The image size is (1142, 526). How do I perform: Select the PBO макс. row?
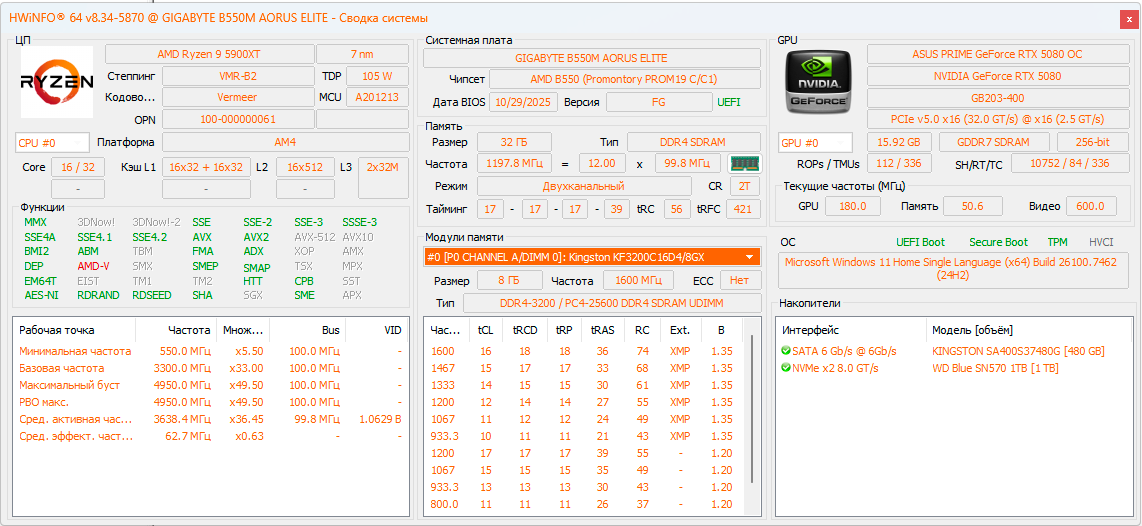click(211, 402)
